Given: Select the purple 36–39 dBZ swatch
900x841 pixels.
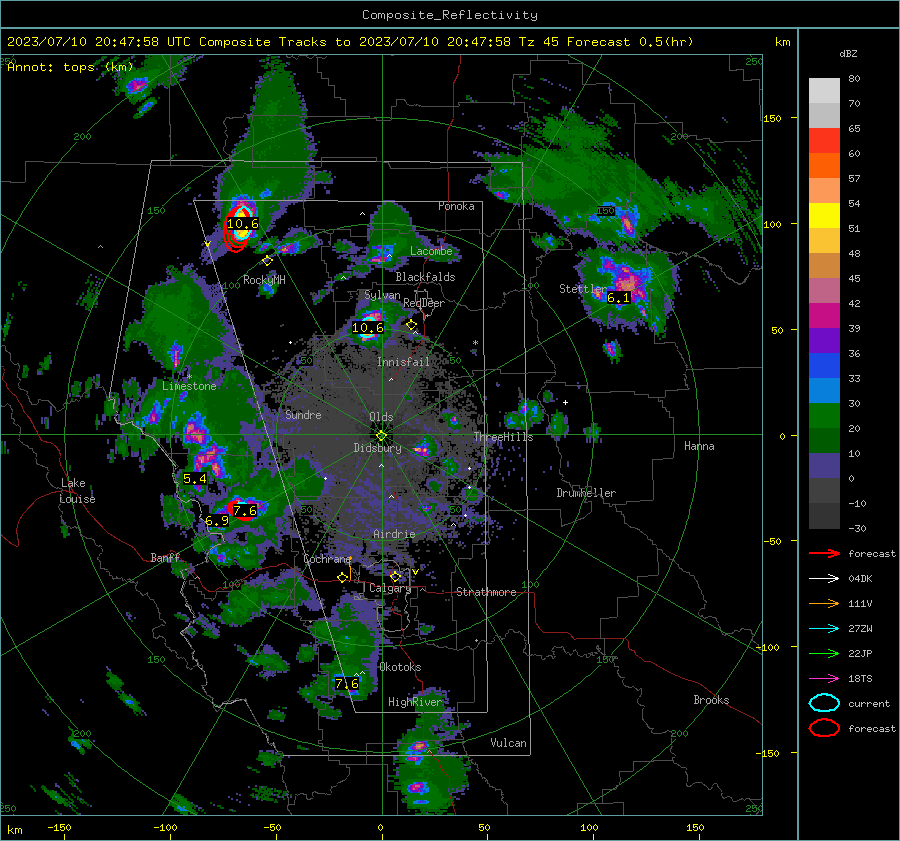Looking at the screenshot, I should point(824,341).
